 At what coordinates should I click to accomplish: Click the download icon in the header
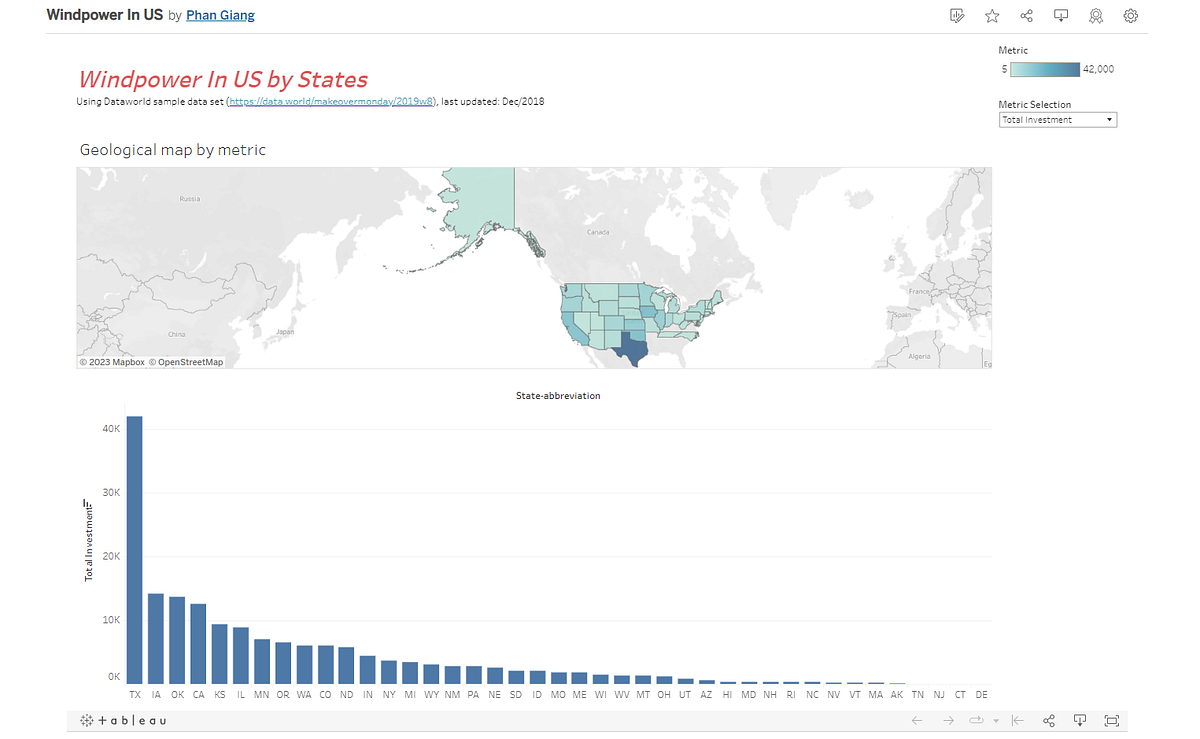[x=1061, y=15]
